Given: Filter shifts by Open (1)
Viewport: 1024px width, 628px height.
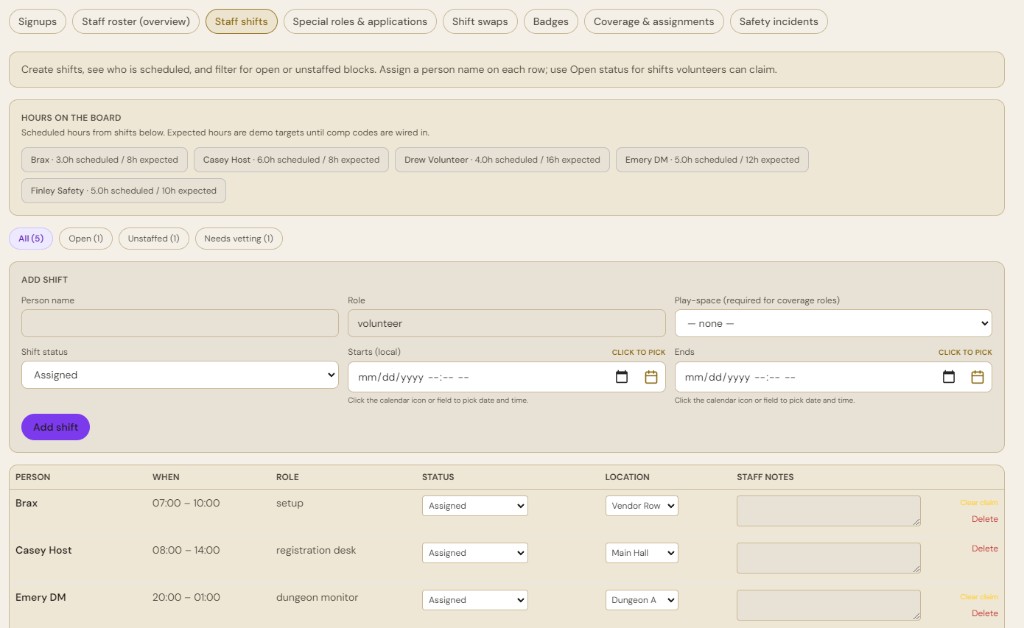Looking at the screenshot, I should [x=86, y=238].
